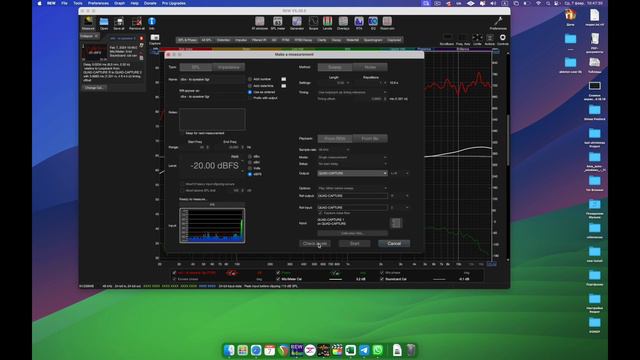Click the Save all toolbar icon
The height and width of the screenshot is (360, 640).
(119, 23)
